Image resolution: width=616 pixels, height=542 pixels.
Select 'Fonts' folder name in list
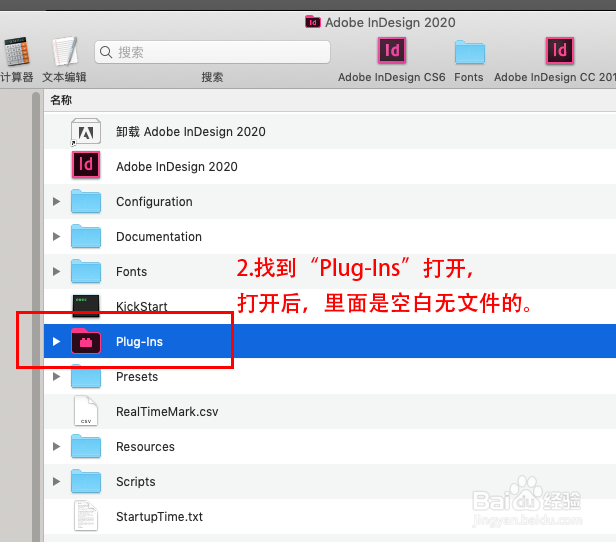[131, 271]
